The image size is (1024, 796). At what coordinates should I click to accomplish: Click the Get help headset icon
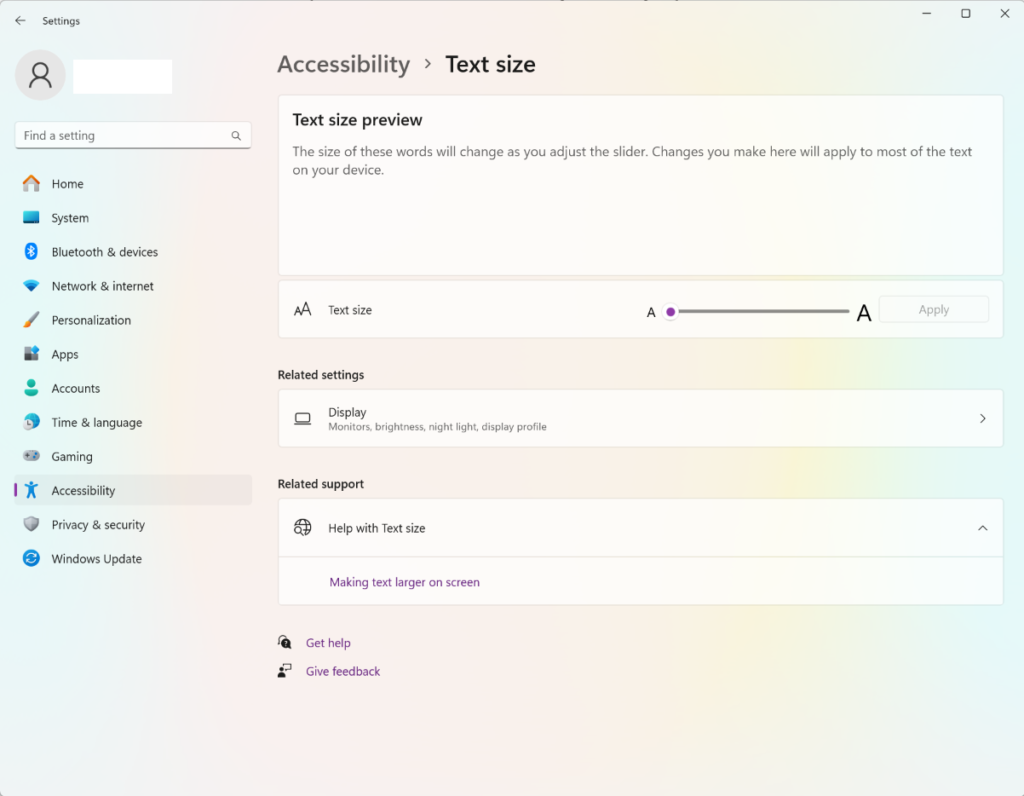285,643
